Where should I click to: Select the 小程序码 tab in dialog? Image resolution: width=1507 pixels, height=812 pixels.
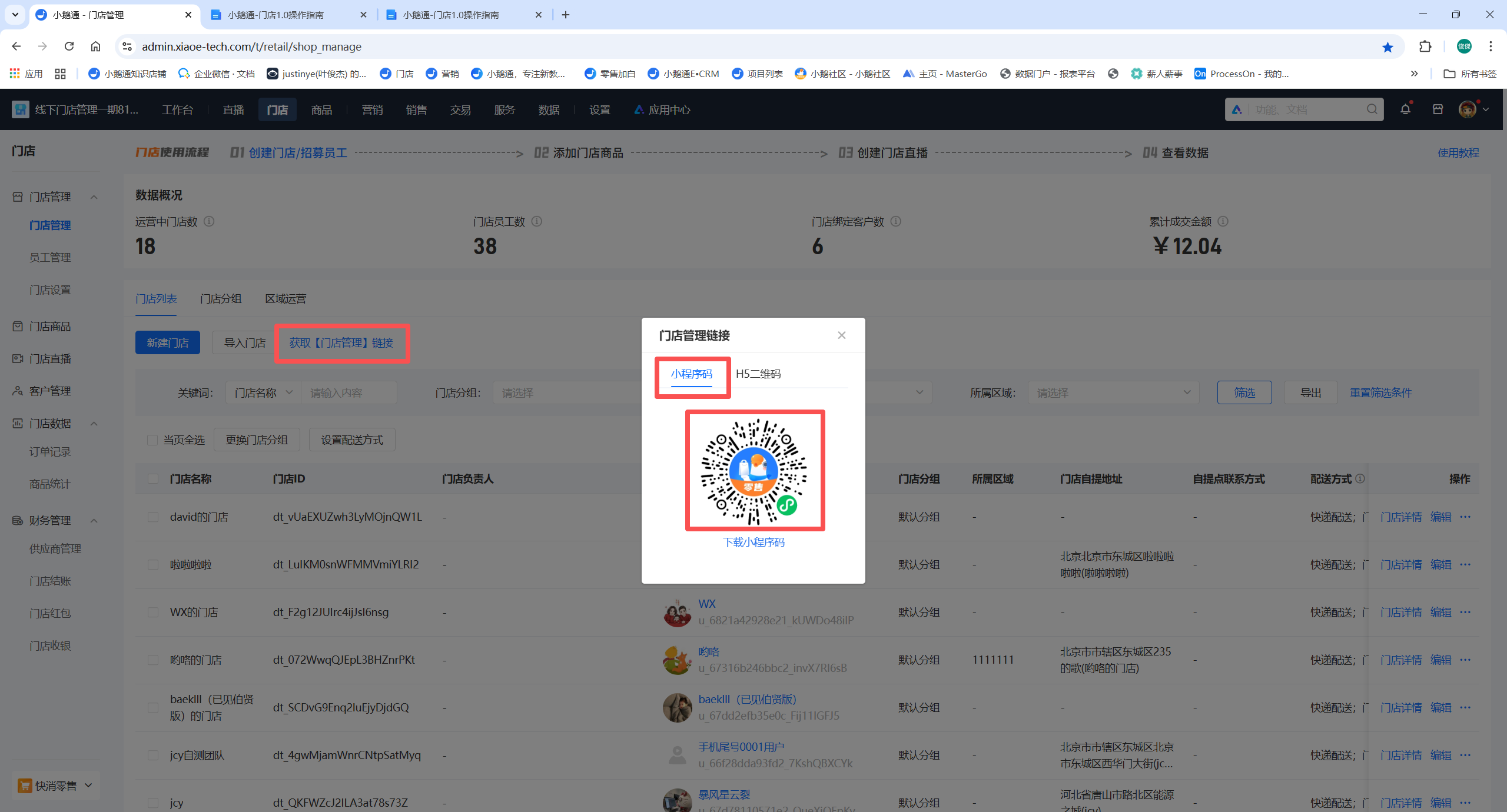(691, 374)
